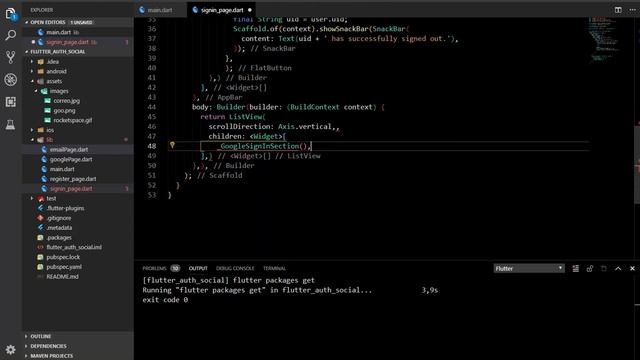640x360 pixels.
Task: Click the clear output icon in panel
Action: click(576, 269)
